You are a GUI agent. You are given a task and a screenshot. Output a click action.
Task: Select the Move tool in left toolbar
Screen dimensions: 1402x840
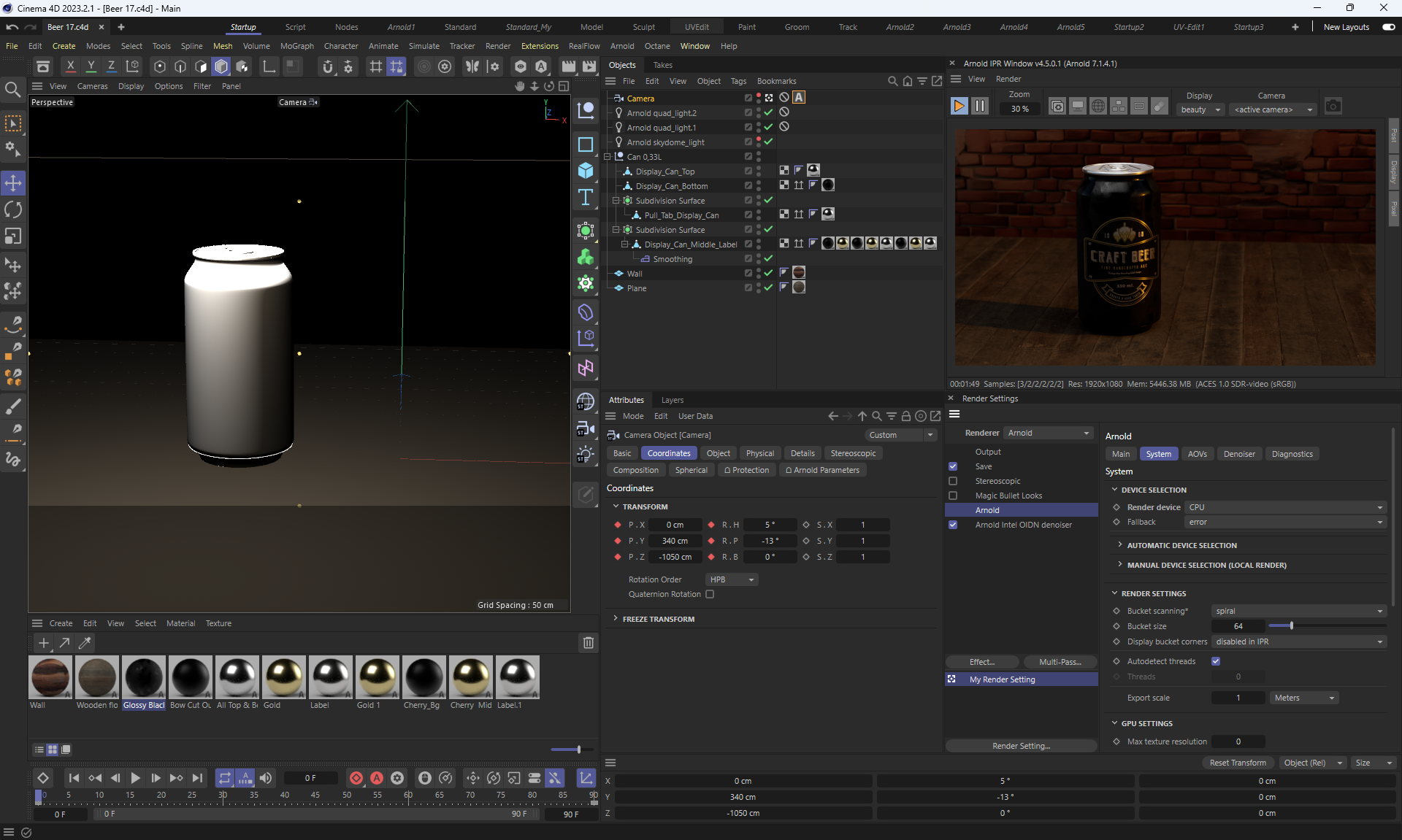coord(13,182)
